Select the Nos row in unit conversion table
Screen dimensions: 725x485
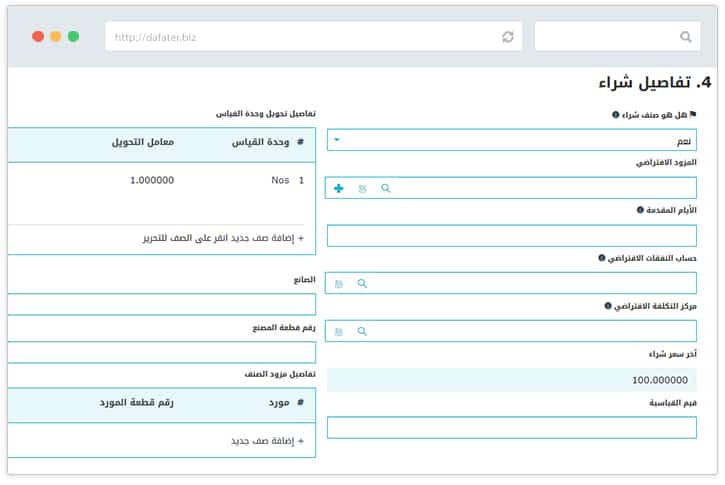click(162, 181)
